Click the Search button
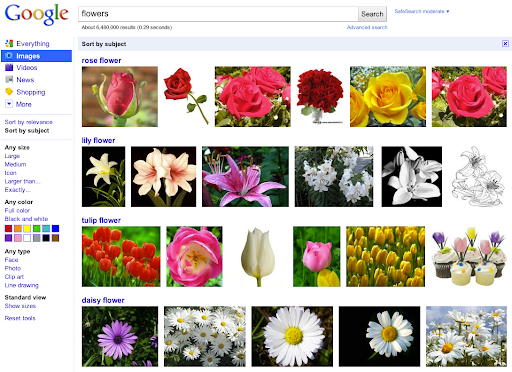Image resolution: width=512 pixels, height=372 pixels. pos(372,14)
